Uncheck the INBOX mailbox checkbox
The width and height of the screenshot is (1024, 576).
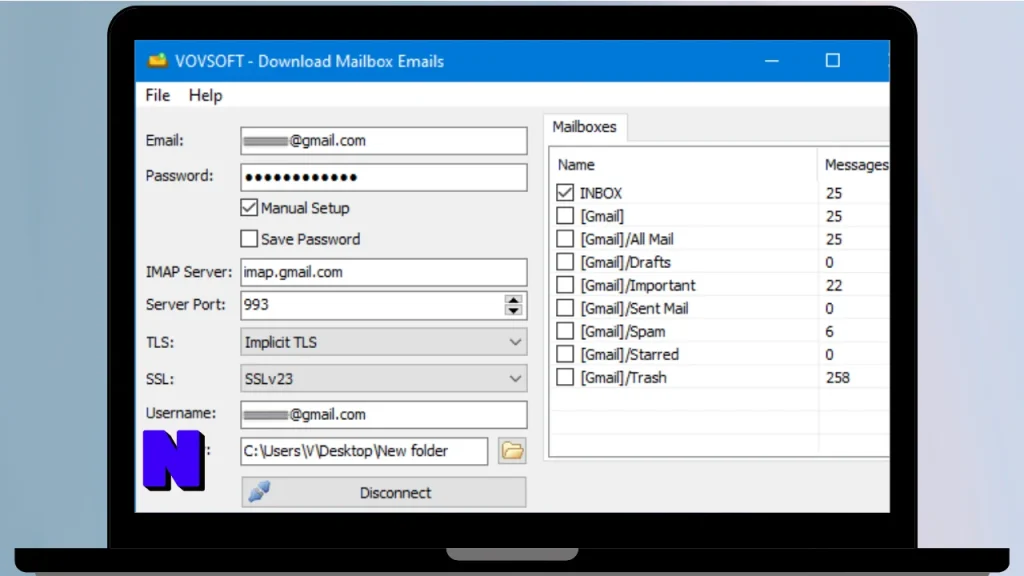(x=565, y=193)
